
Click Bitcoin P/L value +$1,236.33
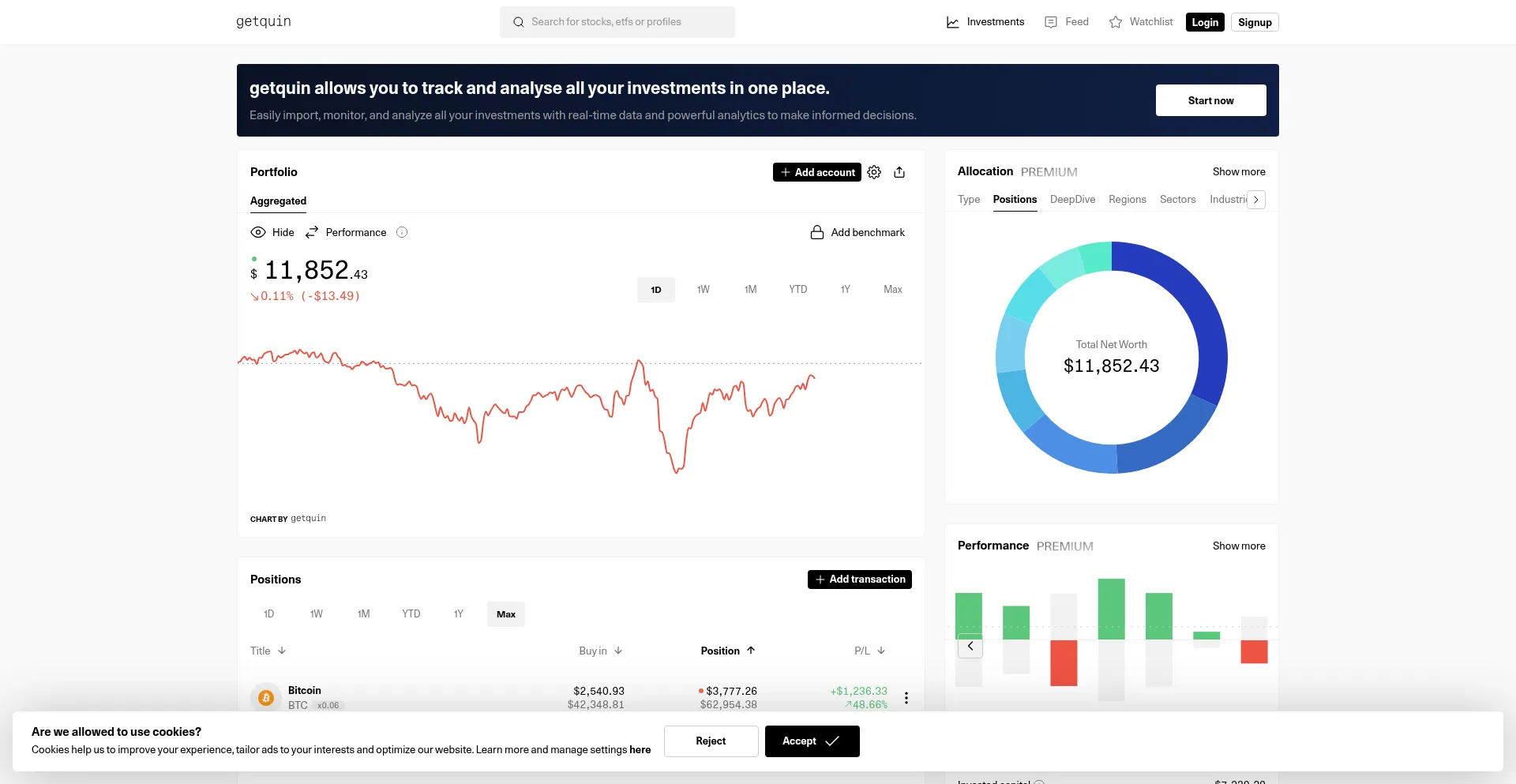pos(859,692)
